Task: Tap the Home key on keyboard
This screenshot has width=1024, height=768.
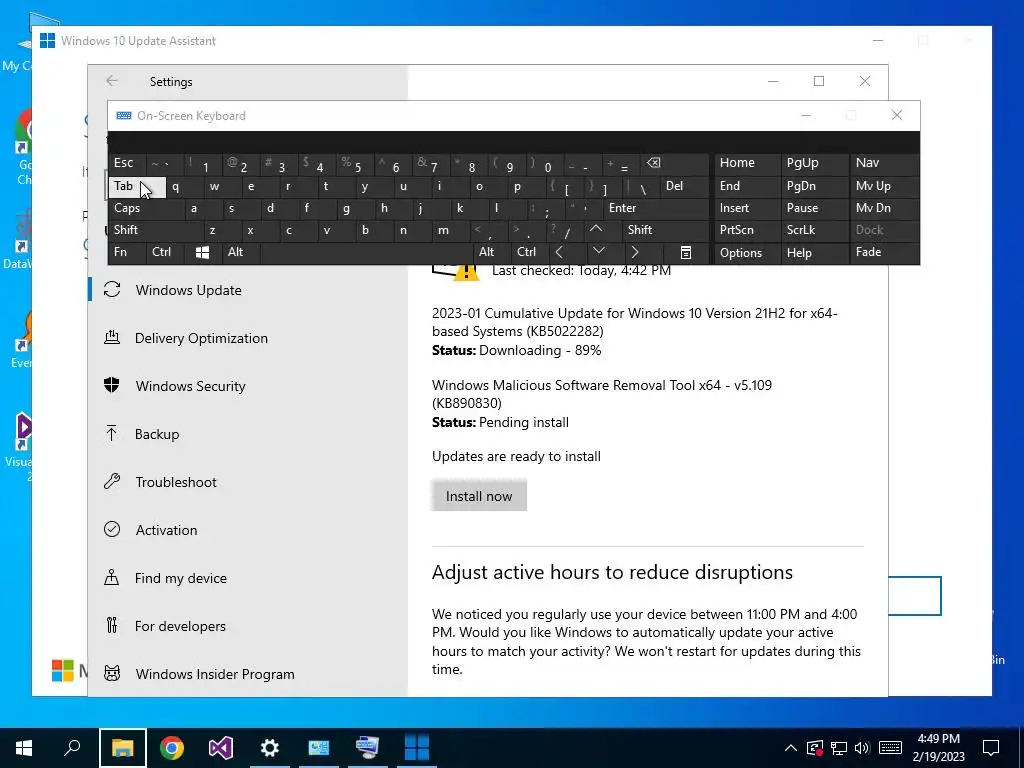Action: click(747, 163)
